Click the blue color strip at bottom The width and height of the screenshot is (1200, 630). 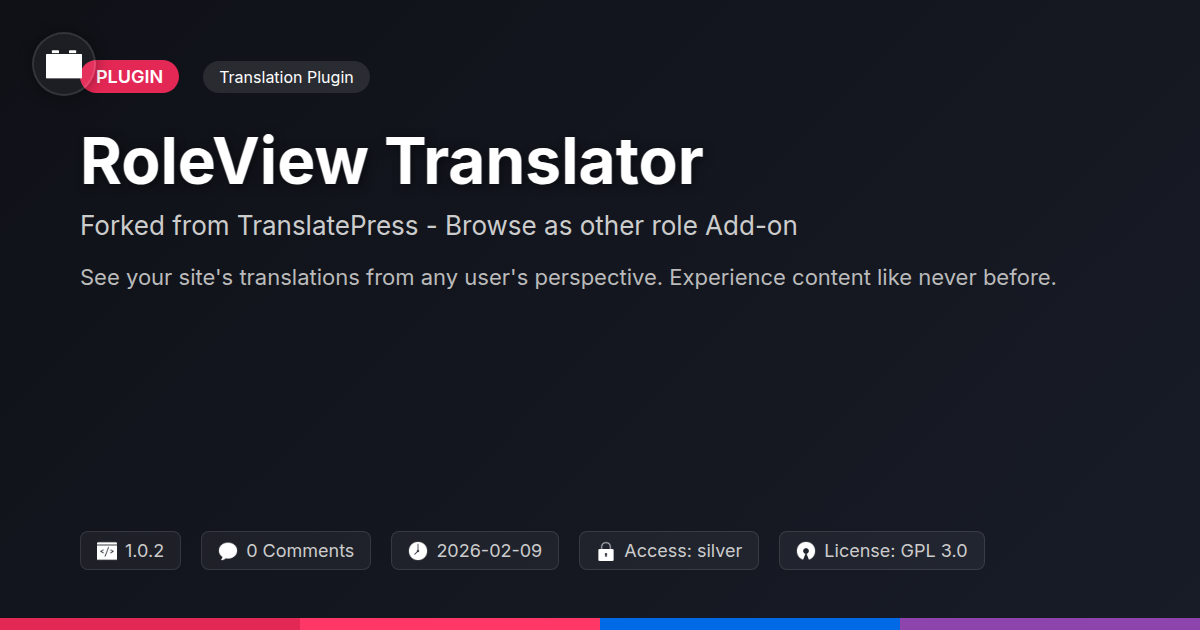click(x=750, y=623)
